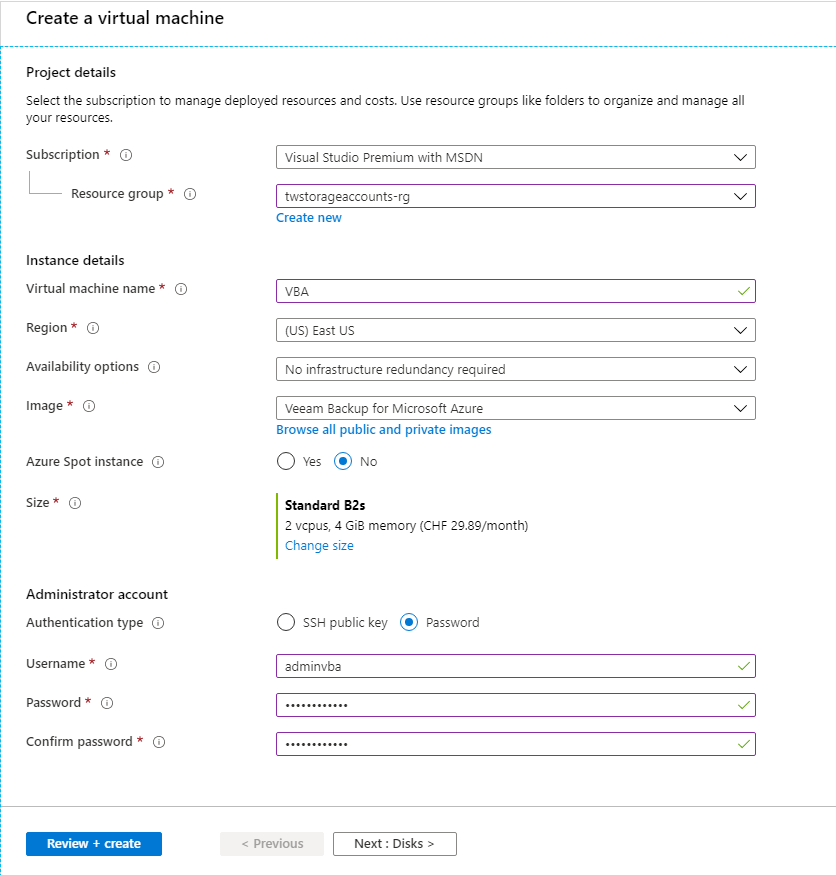
Task: Go to Next: Disks step
Action: (x=394, y=844)
